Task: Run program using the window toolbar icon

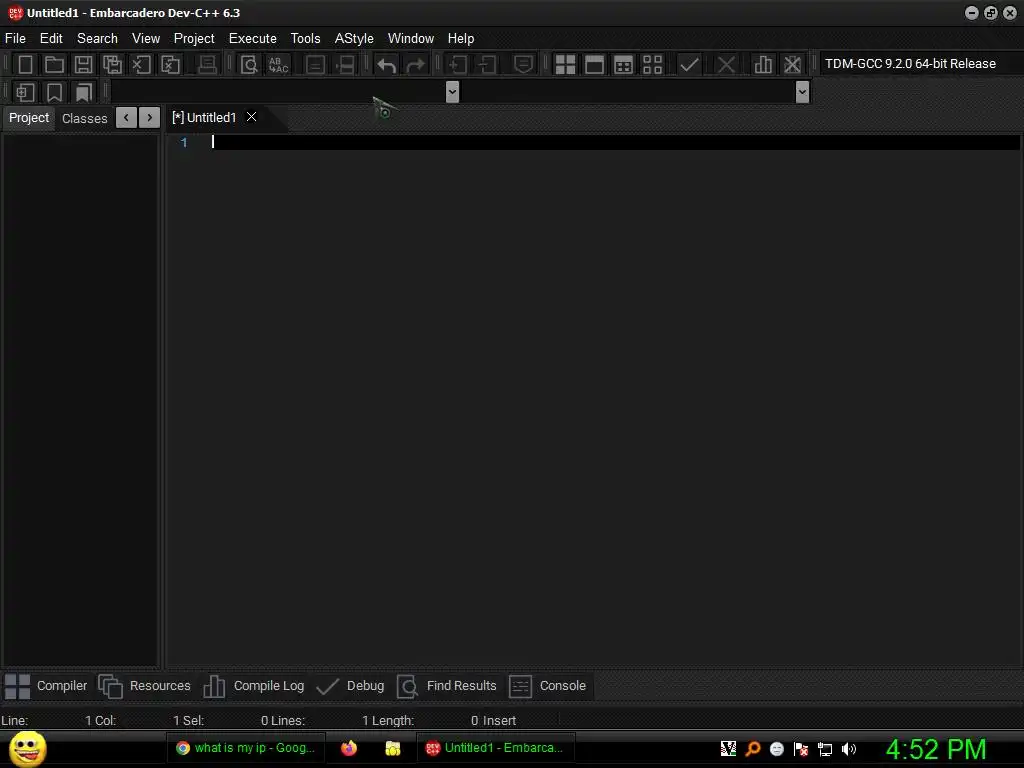Action: click(594, 64)
